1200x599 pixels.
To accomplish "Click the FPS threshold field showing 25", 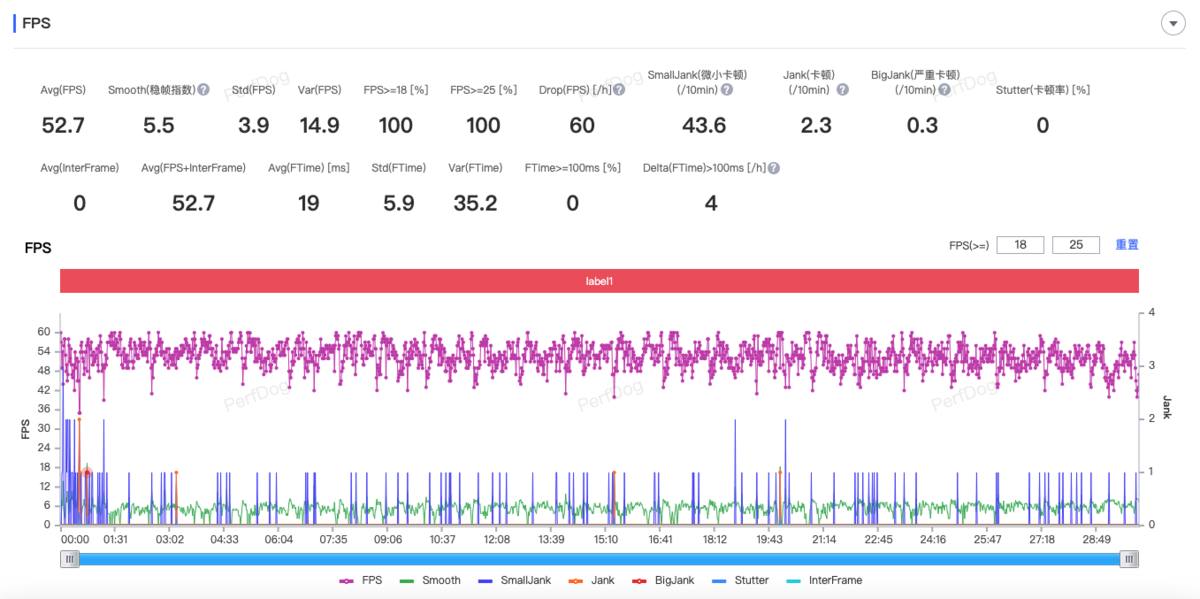I will pos(1076,245).
